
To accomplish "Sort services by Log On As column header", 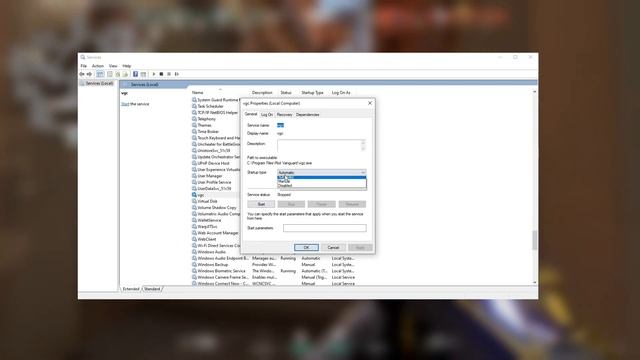I will tap(341, 93).
